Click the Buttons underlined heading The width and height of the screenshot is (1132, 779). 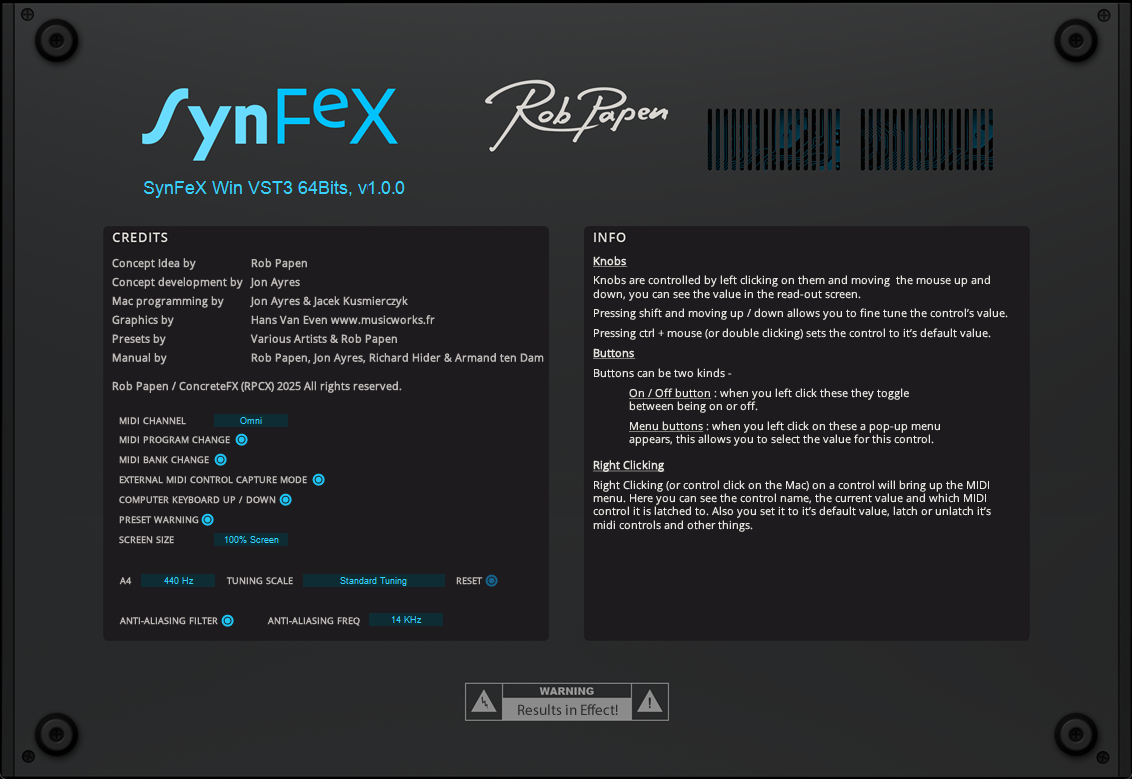pyautogui.click(x=614, y=353)
